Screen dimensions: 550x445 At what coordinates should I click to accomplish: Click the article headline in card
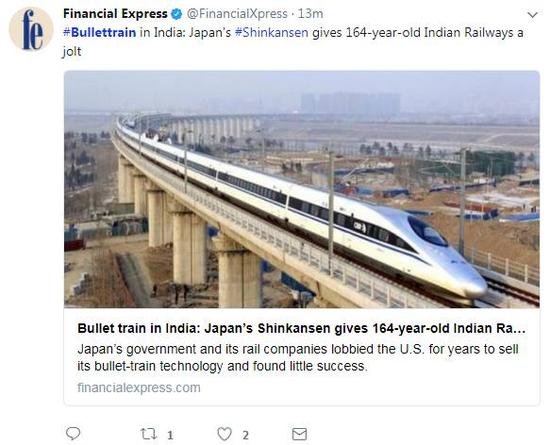click(301, 329)
